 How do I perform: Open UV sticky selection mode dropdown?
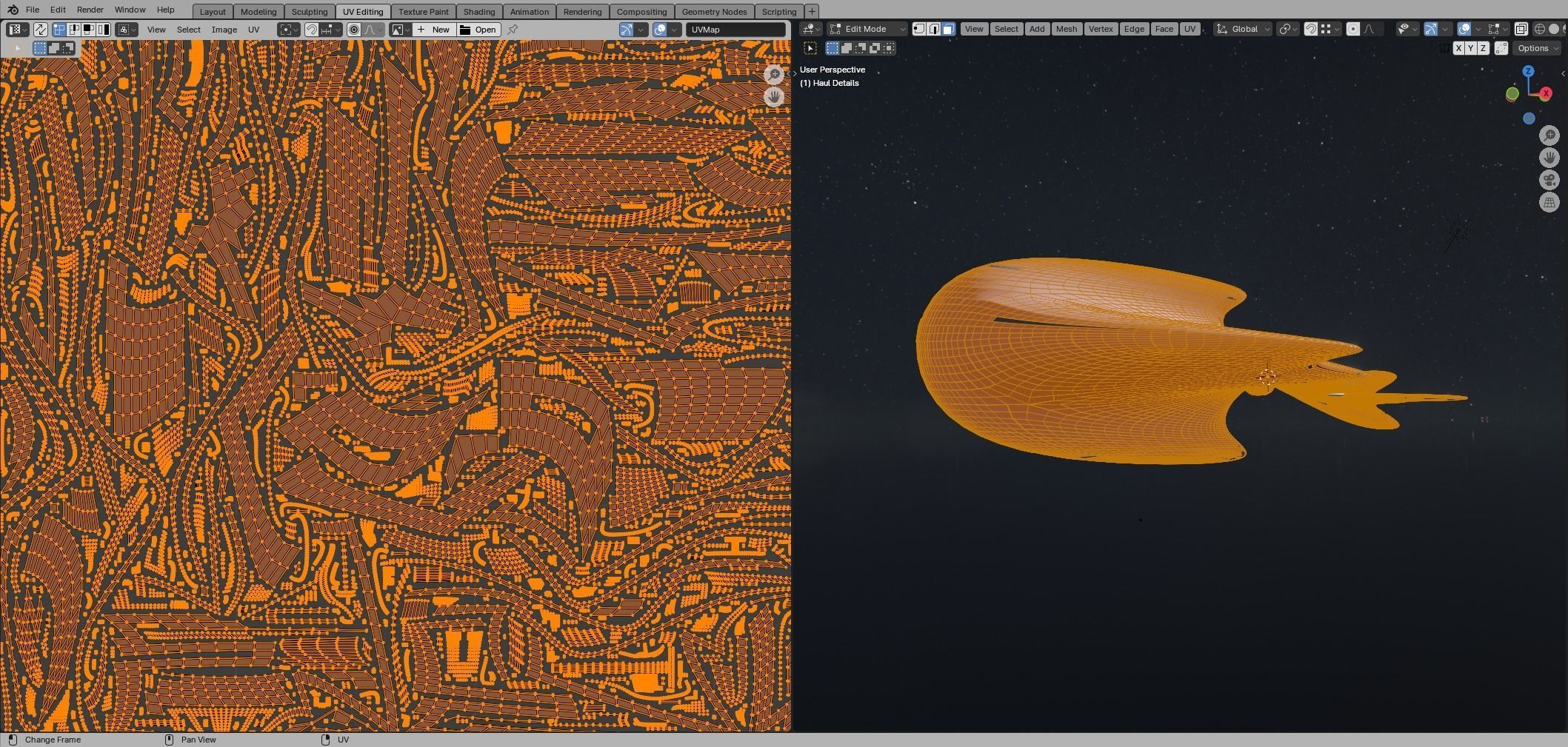click(x=126, y=30)
